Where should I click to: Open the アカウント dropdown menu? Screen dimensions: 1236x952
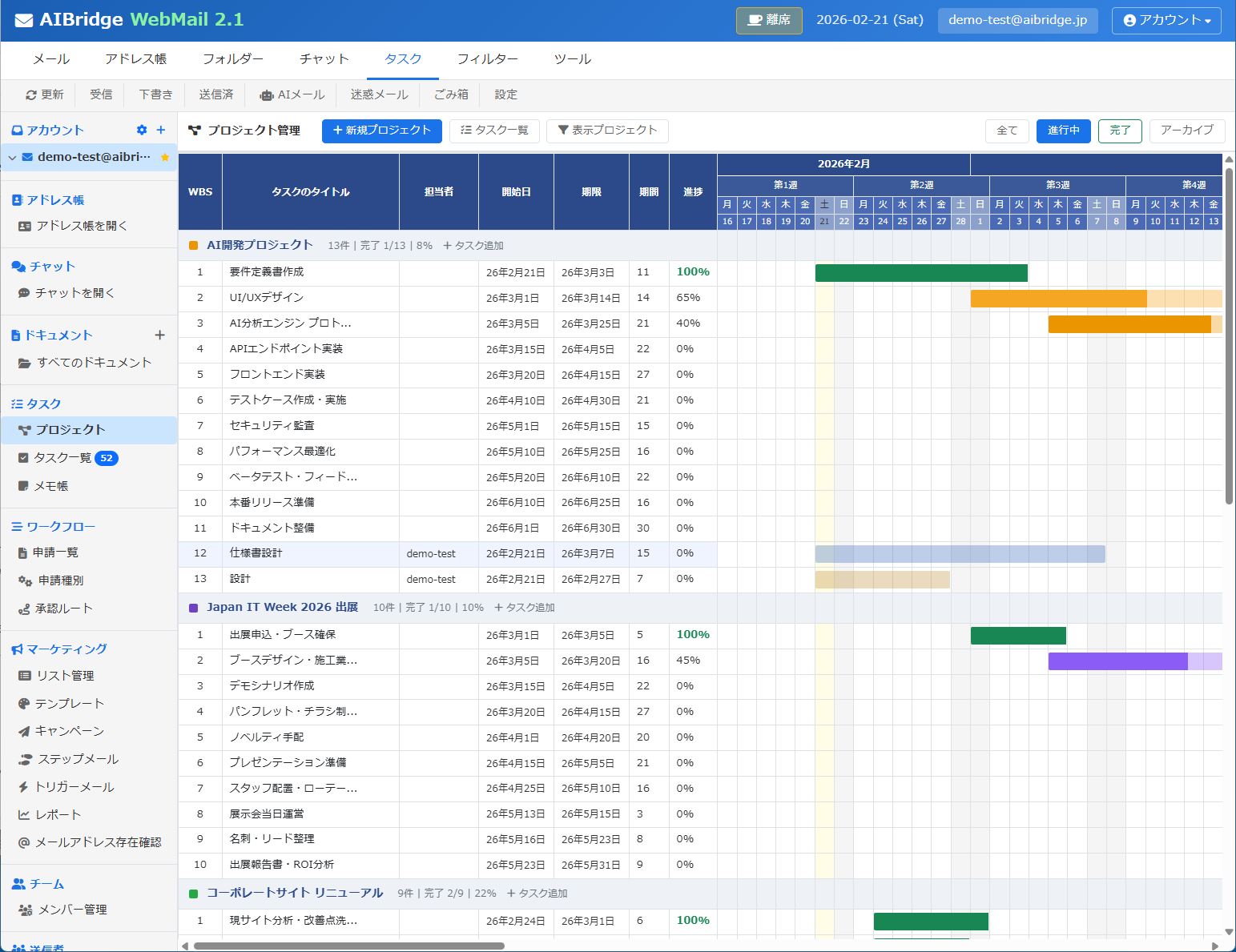coord(1166,21)
